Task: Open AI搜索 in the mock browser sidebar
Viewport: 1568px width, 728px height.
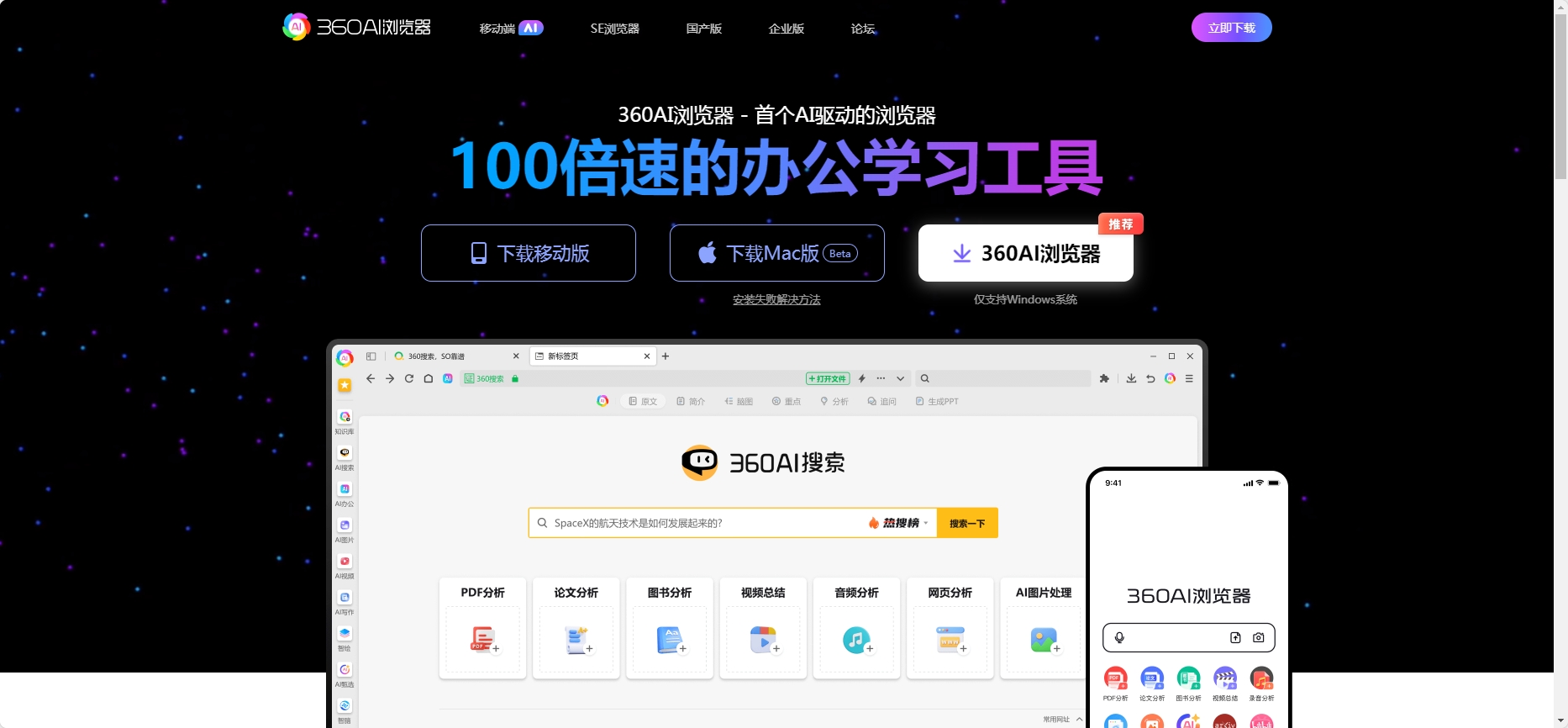Action: (x=345, y=458)
